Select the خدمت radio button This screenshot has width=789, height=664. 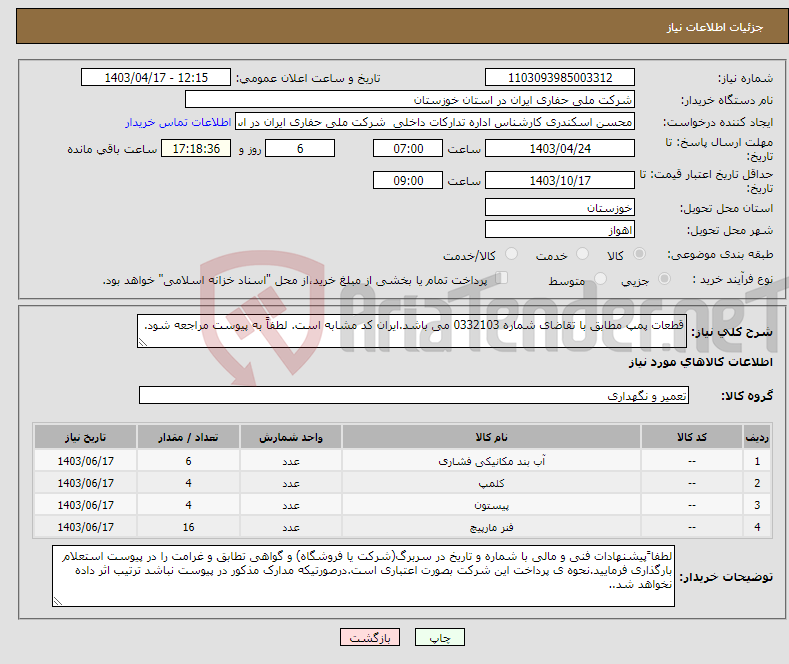click(582, 254)
